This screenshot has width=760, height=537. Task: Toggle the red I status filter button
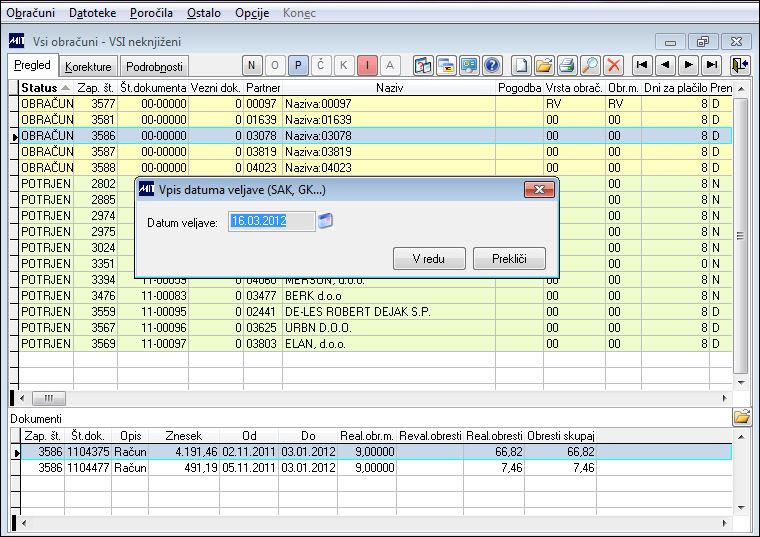(x=367, y=65)
